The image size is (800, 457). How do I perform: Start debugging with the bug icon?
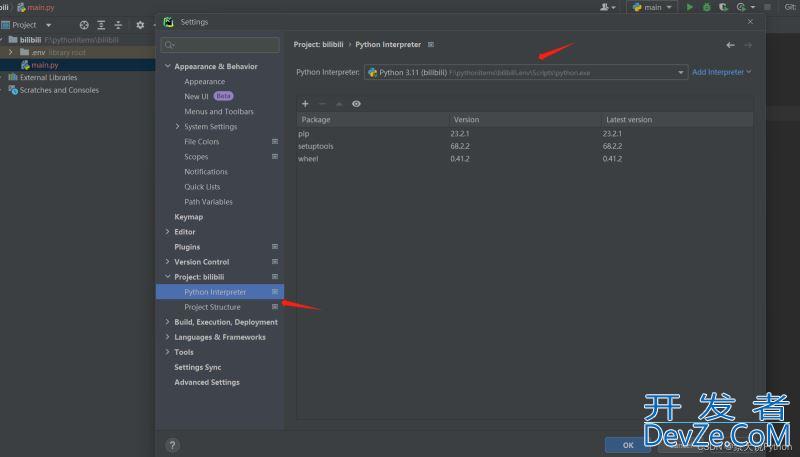click(x=707, y=7)
